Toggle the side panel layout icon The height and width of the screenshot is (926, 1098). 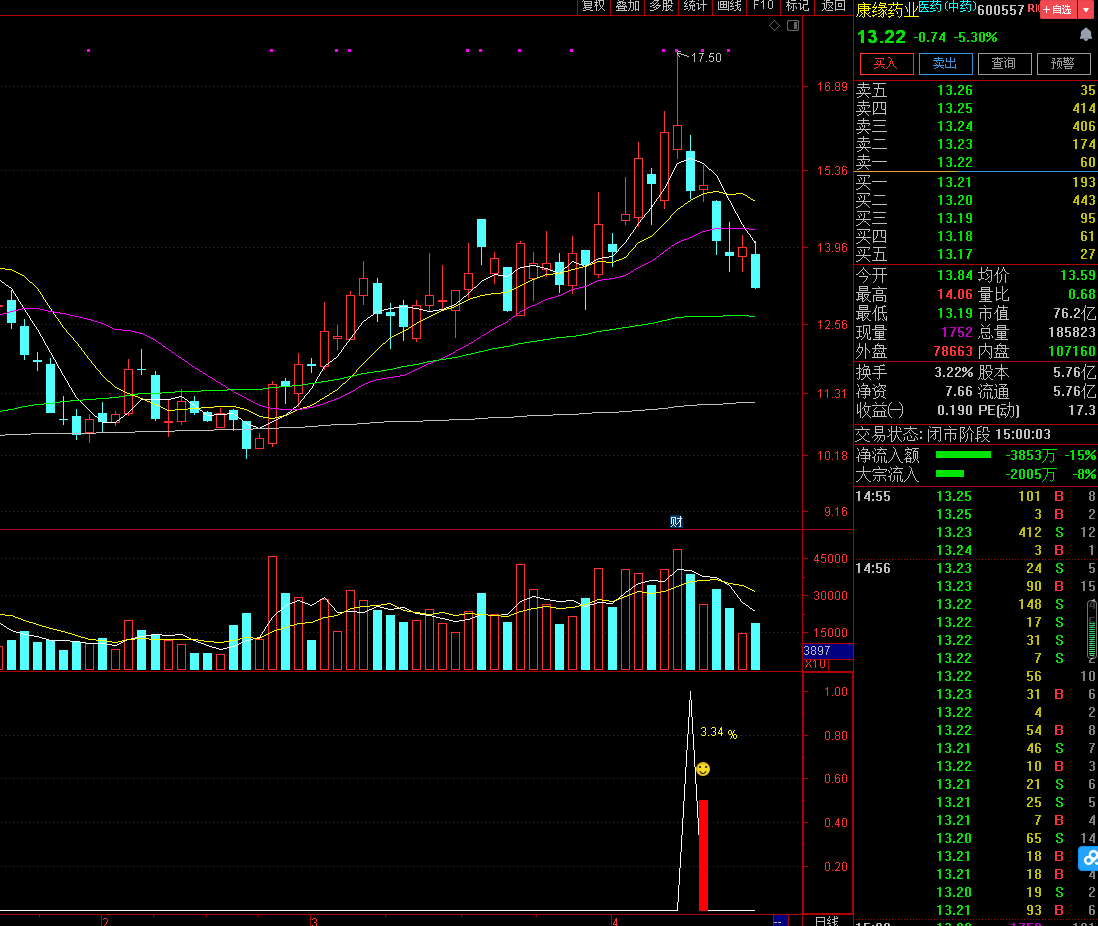tap(794, 26)
